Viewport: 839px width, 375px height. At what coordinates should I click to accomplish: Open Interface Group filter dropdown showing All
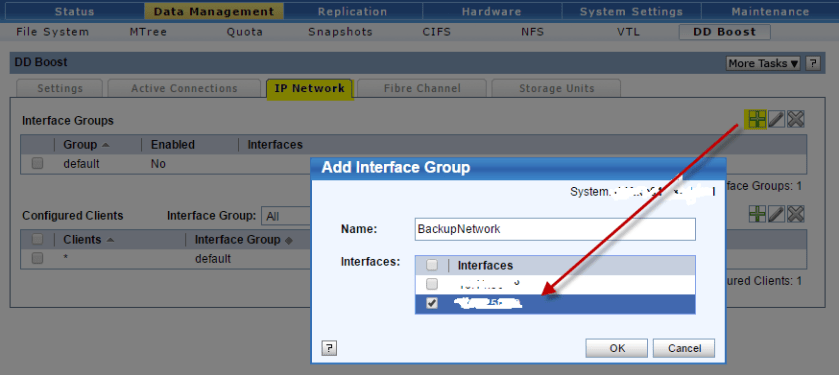[286, 217]
